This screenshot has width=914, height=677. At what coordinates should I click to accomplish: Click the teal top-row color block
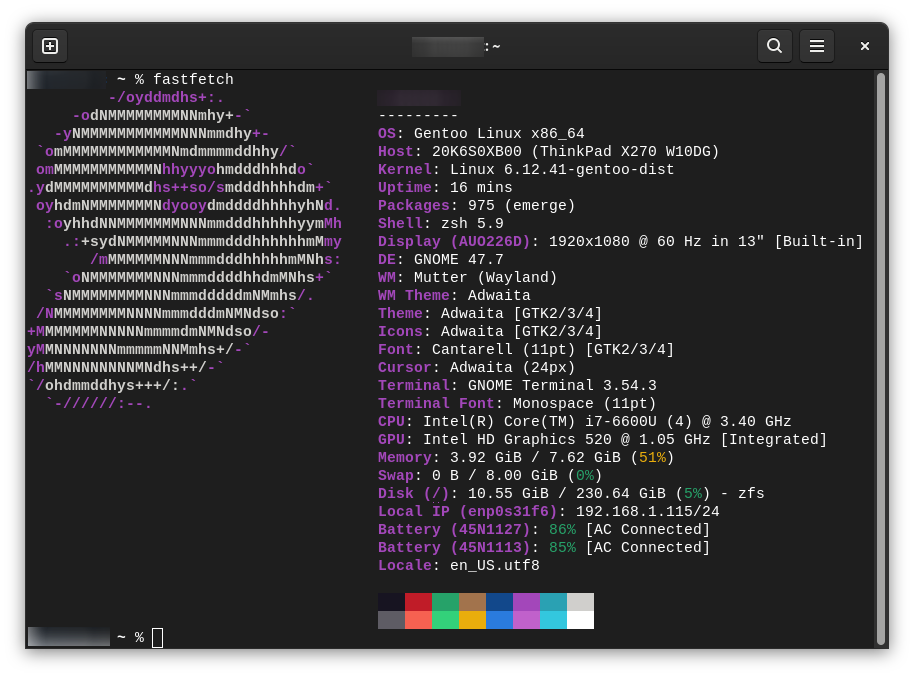coord(553,602)
